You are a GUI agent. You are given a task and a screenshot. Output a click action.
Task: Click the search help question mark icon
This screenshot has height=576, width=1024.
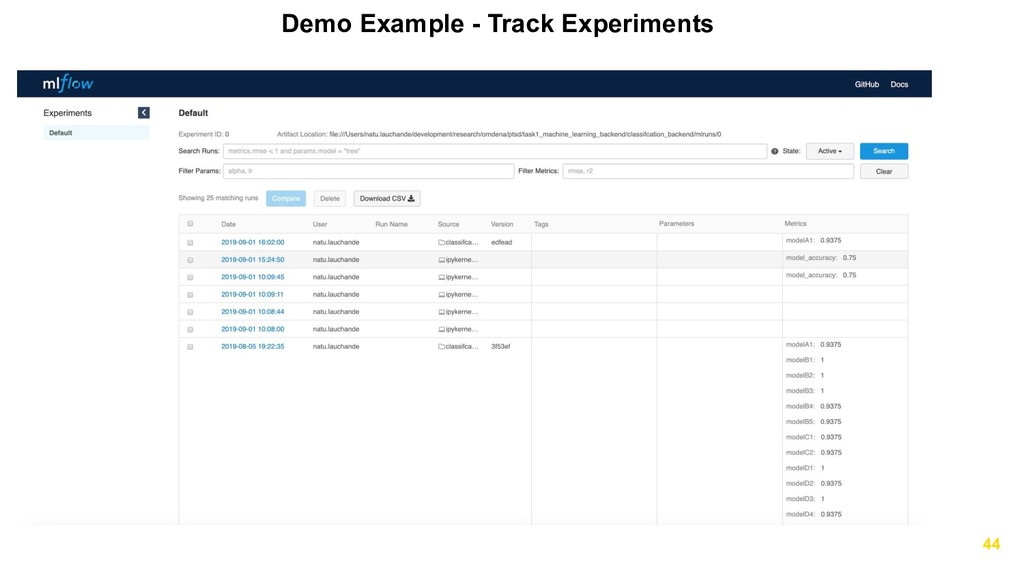775,152
